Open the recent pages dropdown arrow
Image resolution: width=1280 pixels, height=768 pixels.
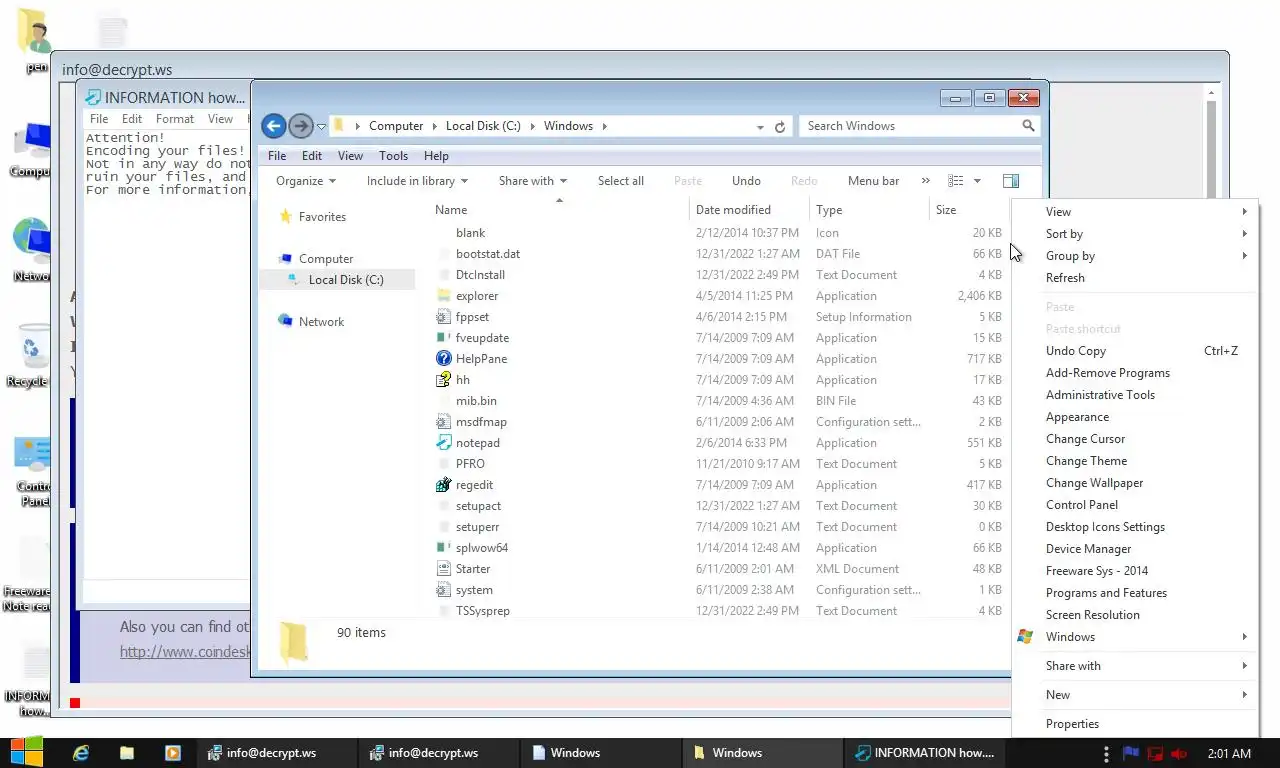tap(321, 127)
